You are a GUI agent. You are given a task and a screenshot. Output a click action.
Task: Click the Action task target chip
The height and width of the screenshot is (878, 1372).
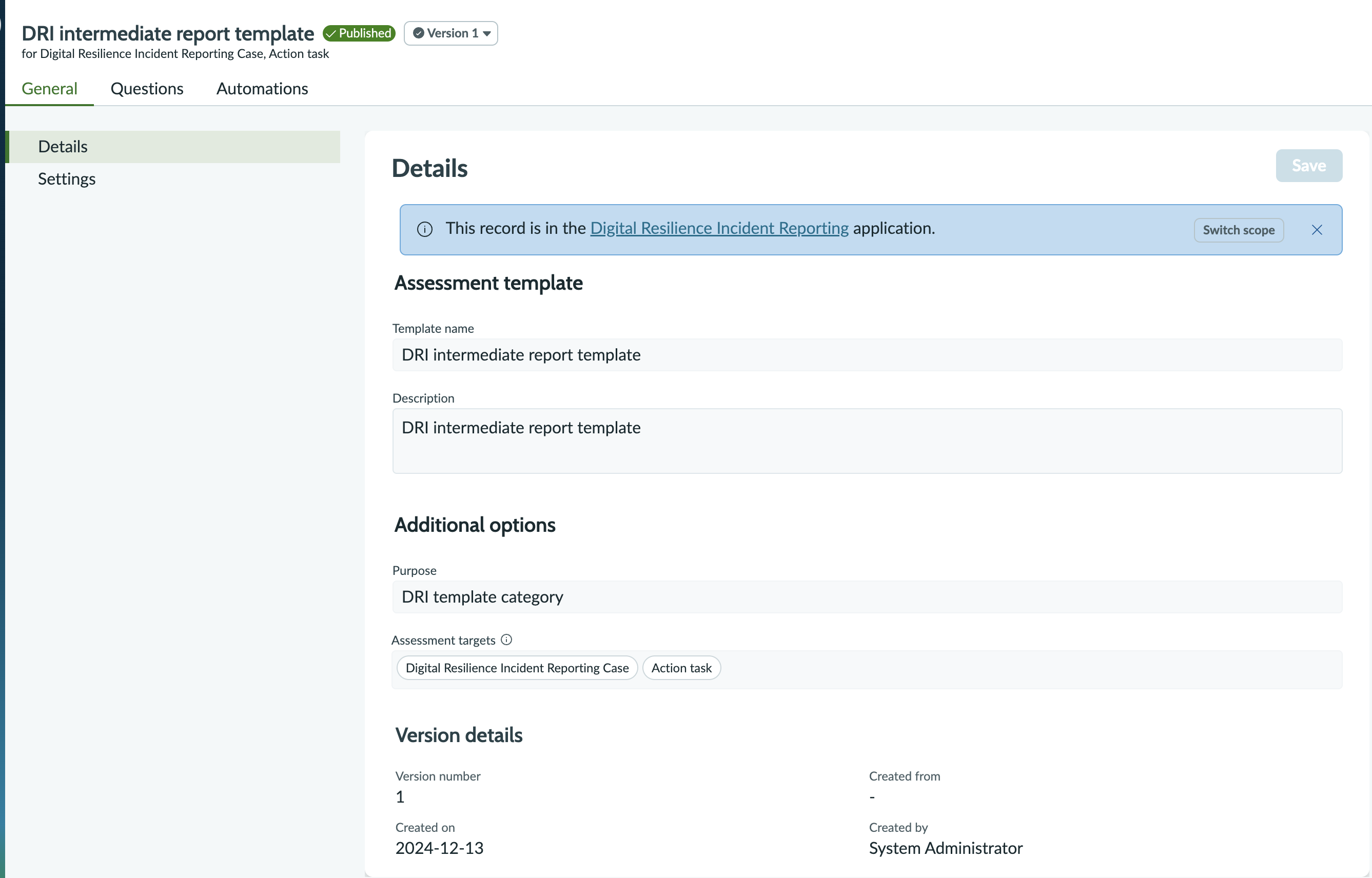coord(681,668)
